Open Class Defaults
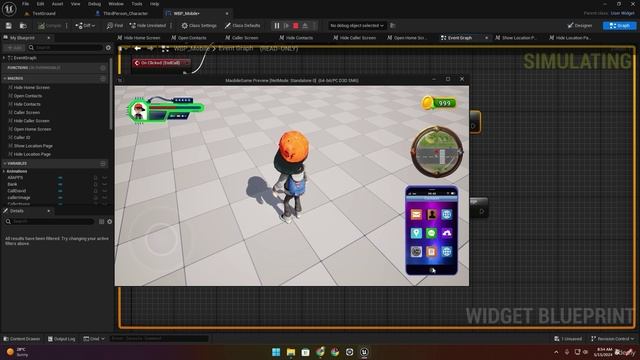This screenshot has height=360, width=640. 242,25
